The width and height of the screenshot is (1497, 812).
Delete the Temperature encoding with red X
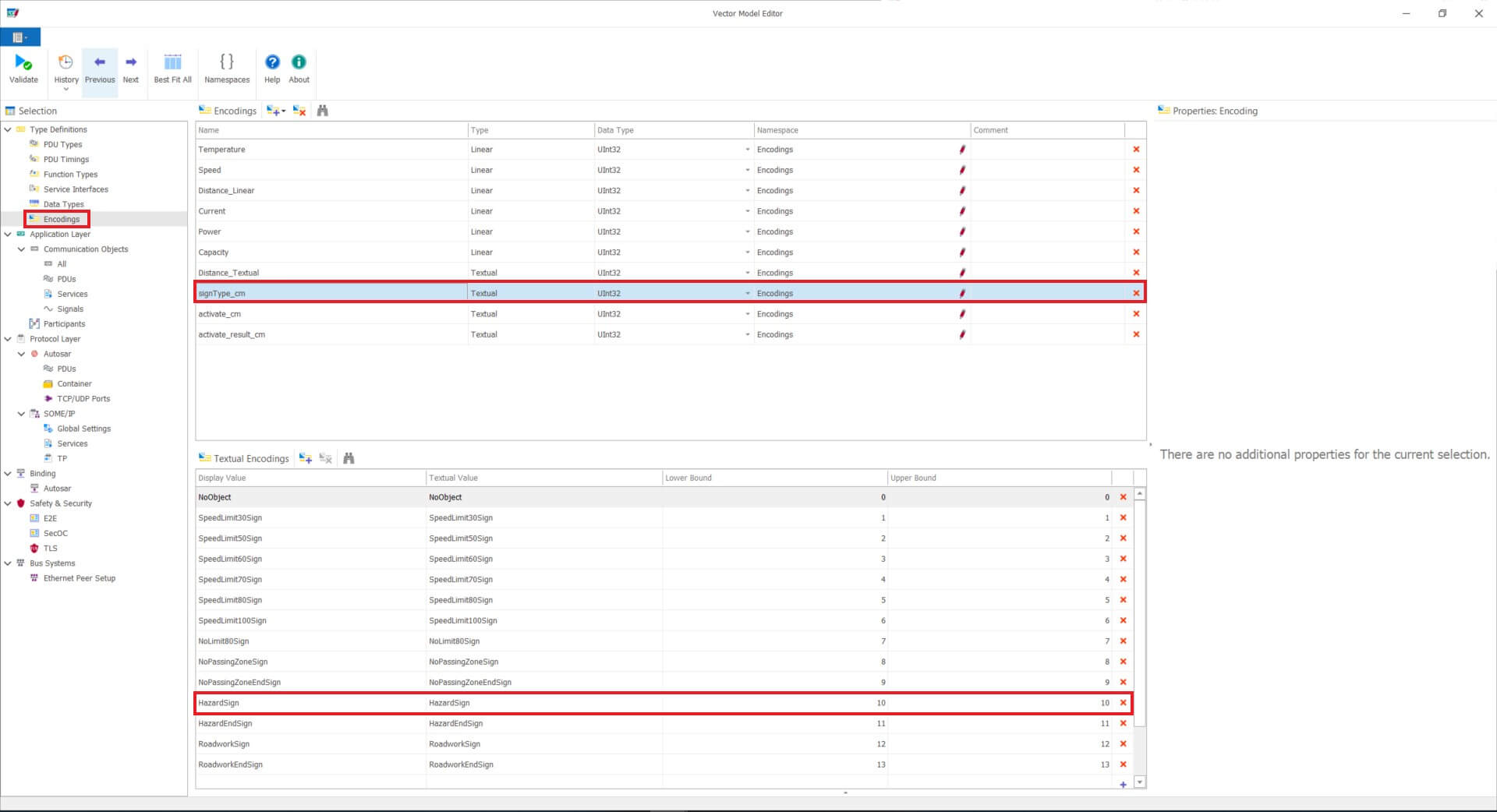tap(1136, 150)
